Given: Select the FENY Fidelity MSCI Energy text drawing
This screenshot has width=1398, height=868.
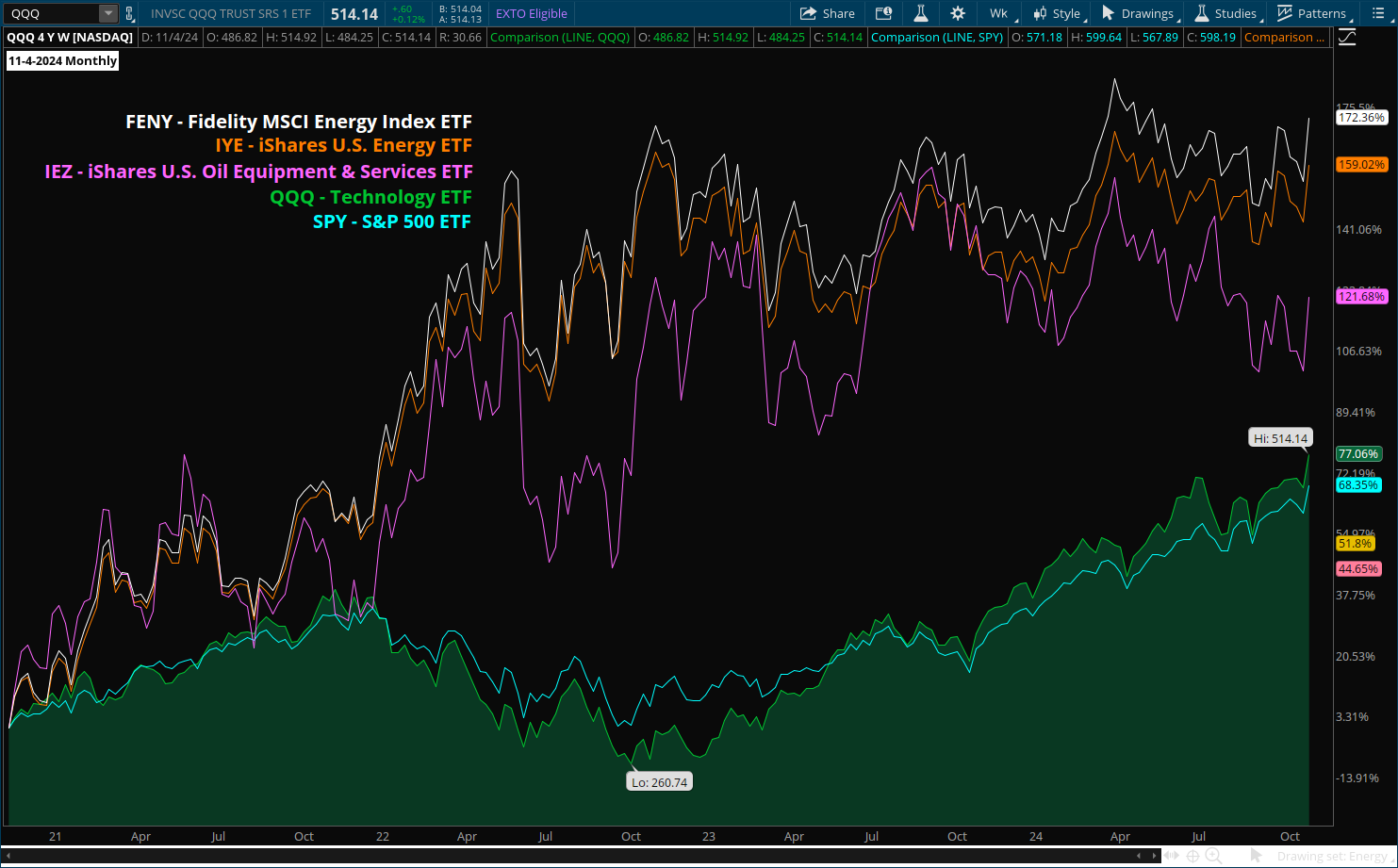Looking at the screenshot, I should click(x=299, y=122).
